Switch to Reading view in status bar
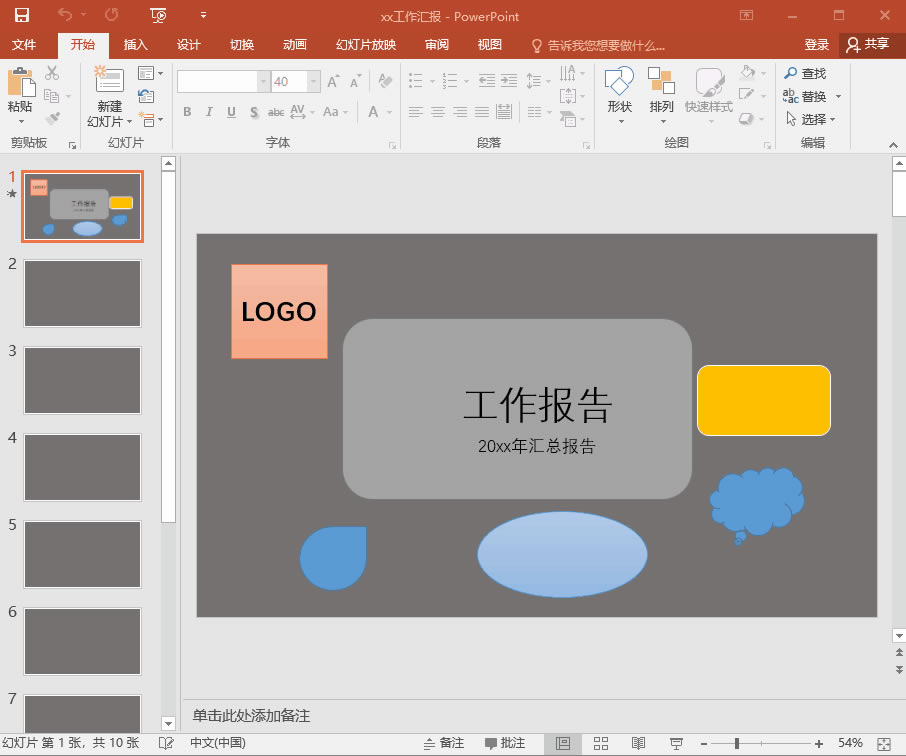The image size is (906, 756). click(x=638, y=743)
